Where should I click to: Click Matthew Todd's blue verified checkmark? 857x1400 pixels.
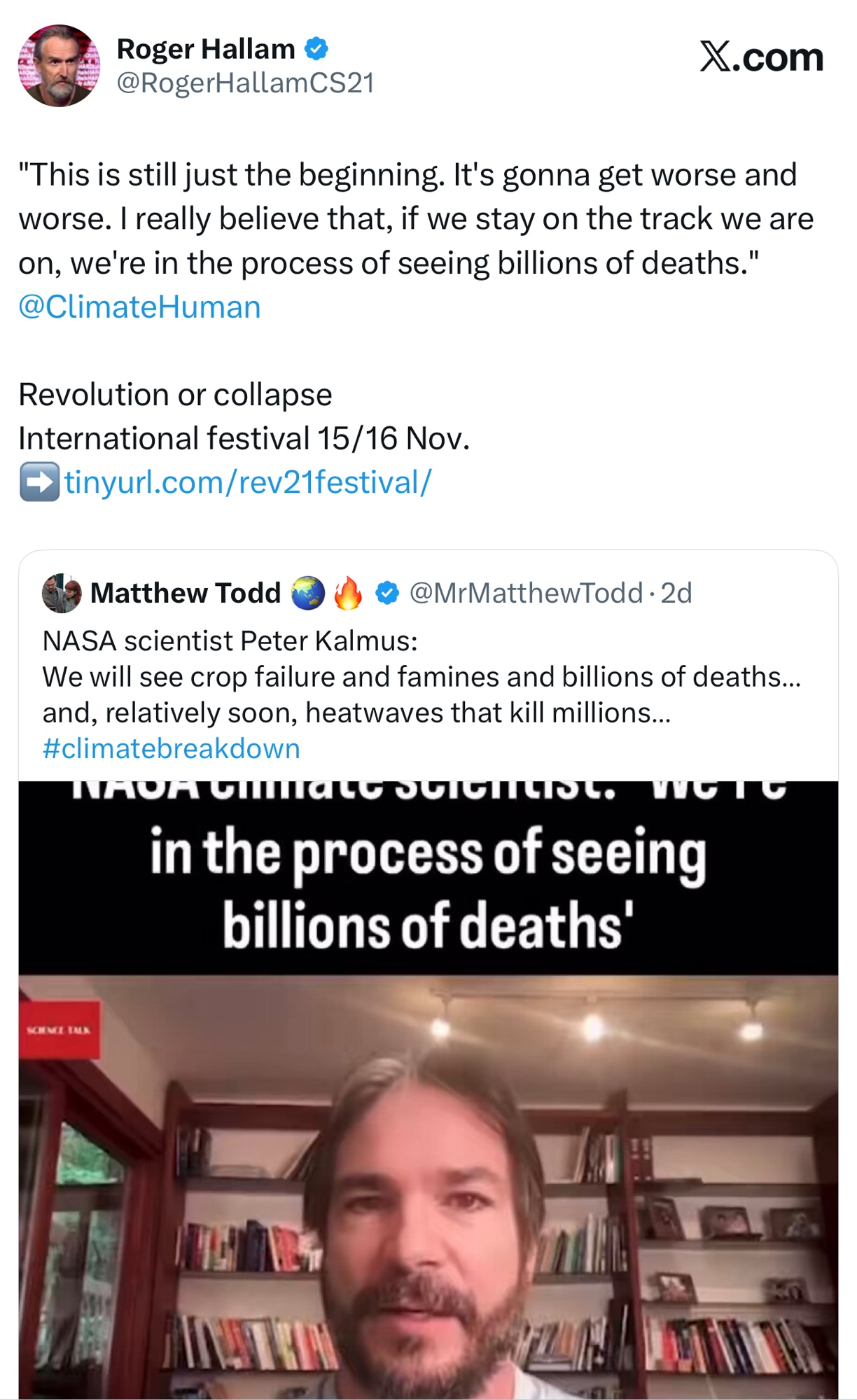coord(387,593)
